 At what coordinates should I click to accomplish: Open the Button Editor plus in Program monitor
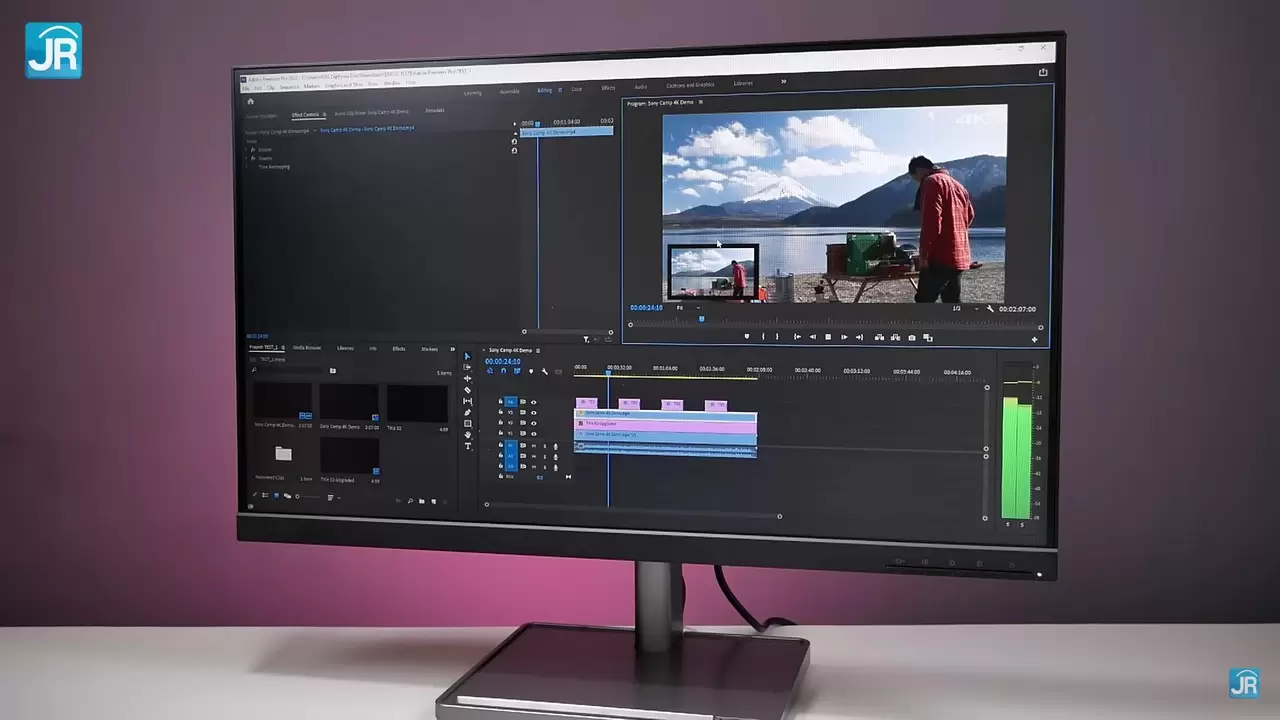click(1034, 340)
